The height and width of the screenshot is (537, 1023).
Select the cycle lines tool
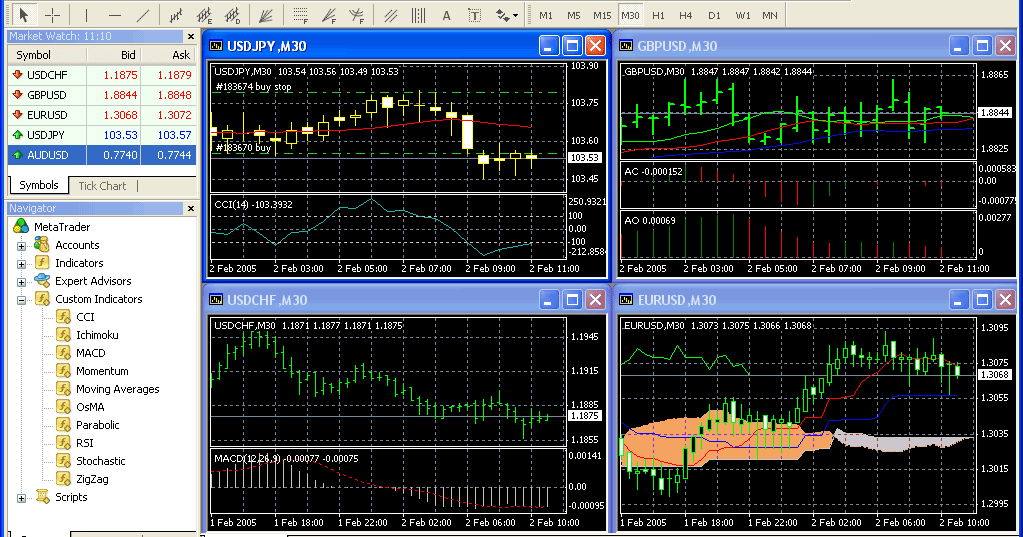418,15
